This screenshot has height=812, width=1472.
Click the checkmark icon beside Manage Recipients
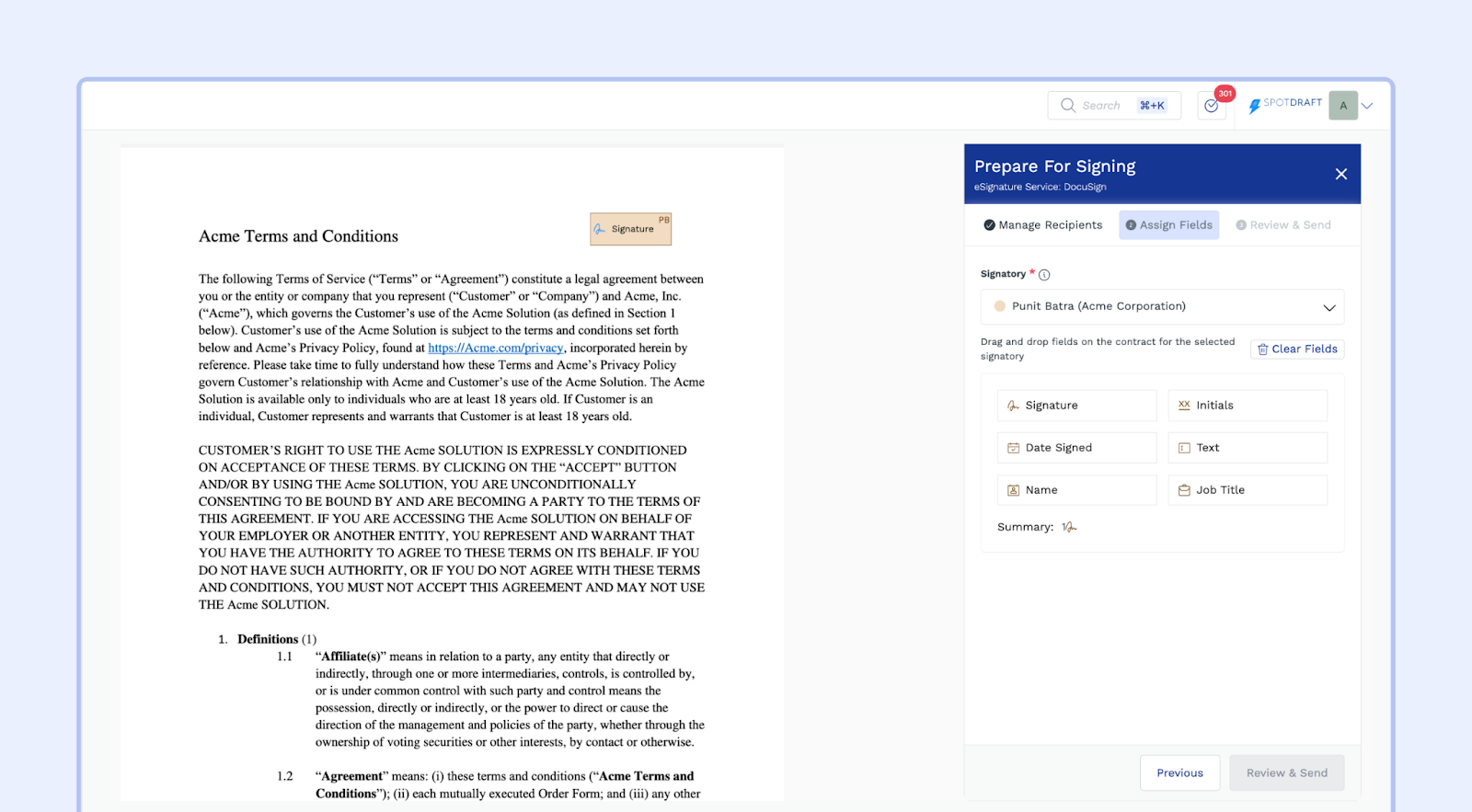click(x=989, y=225)
